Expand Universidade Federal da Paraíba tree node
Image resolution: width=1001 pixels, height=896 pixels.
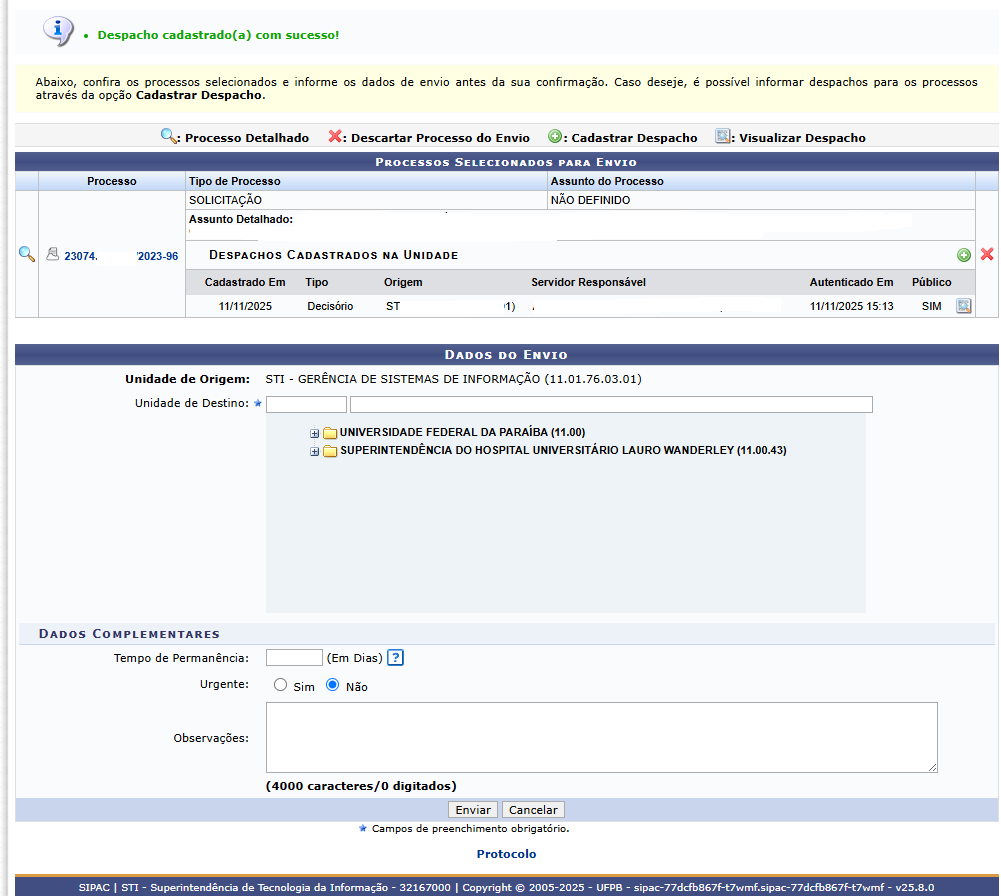314,433
